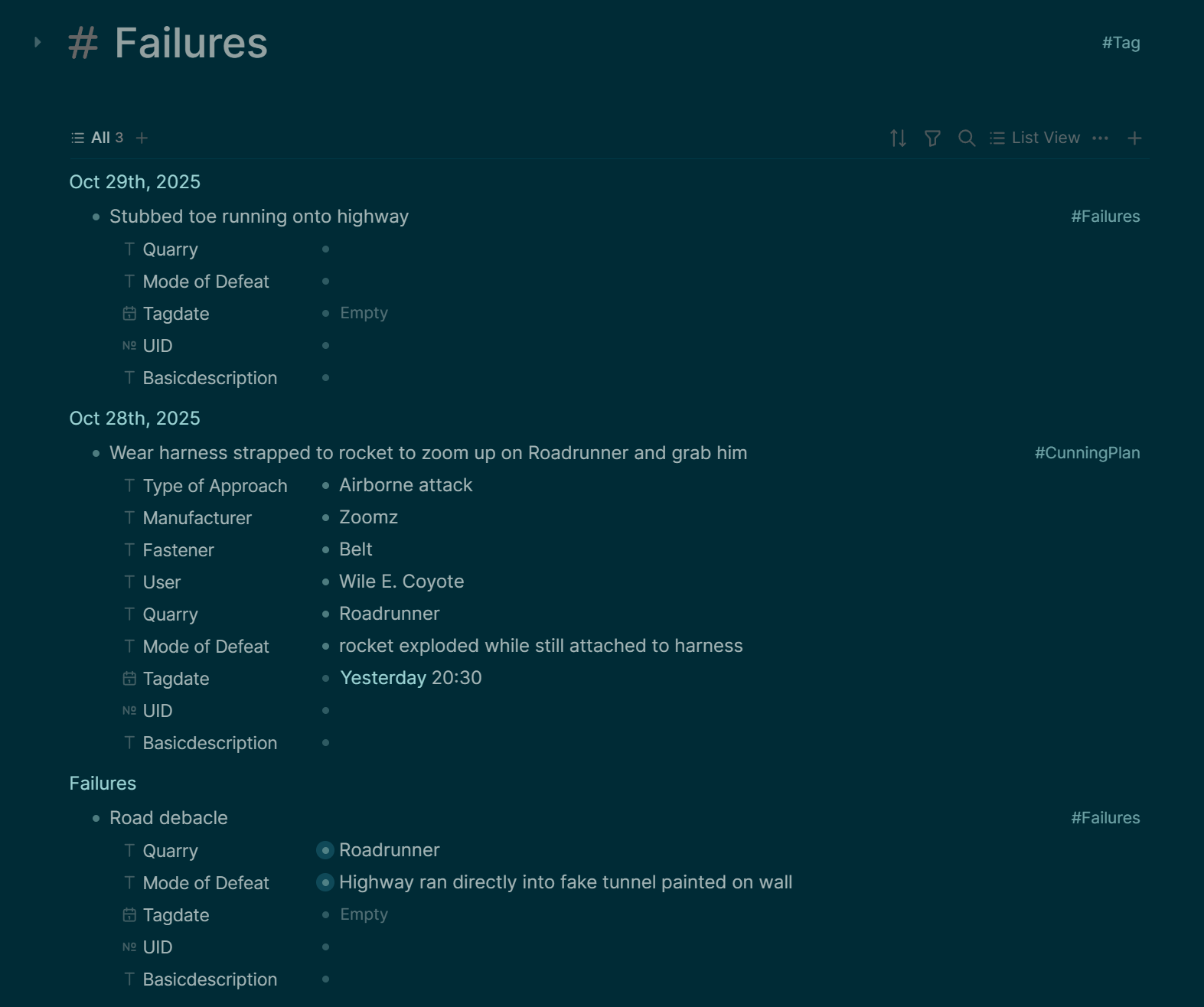Click the empty Tagdate field under Road debacle

(364, 914)
